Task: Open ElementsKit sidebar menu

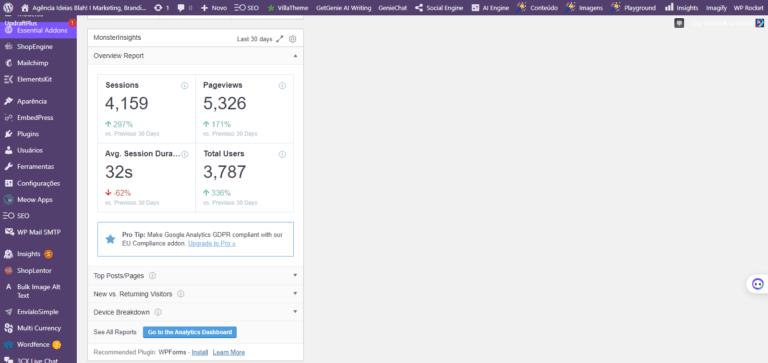Action: click(x=38, y=79)
